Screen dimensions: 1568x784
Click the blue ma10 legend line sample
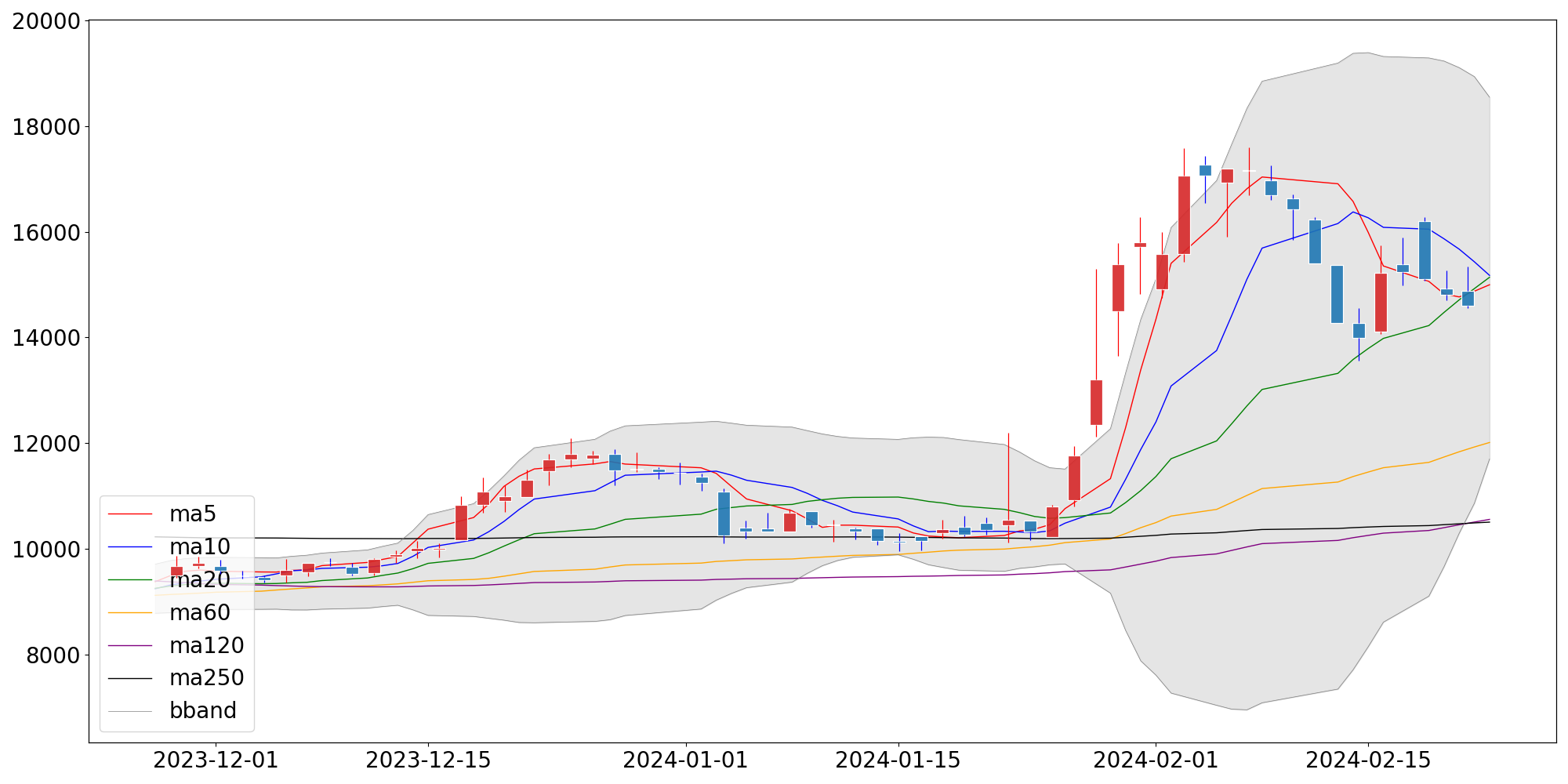tap(130, 547)
